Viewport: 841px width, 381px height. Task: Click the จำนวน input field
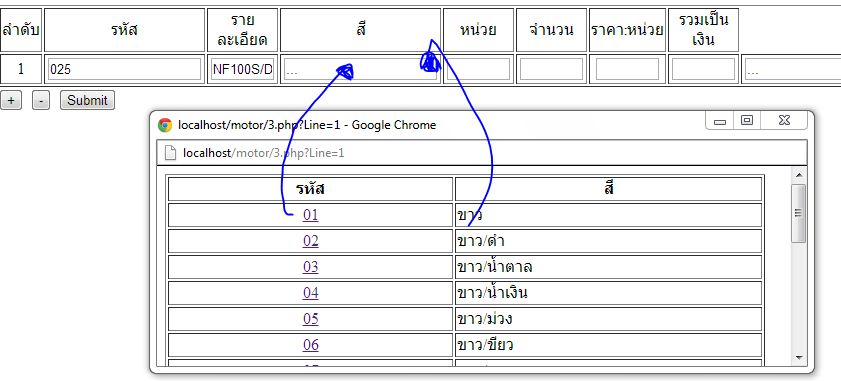pos(551,69)
